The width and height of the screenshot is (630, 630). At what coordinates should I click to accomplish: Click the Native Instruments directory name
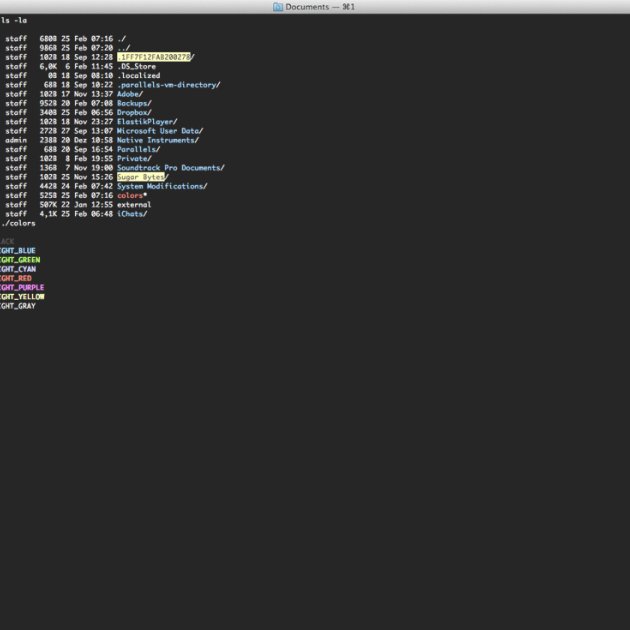point(157,140)
